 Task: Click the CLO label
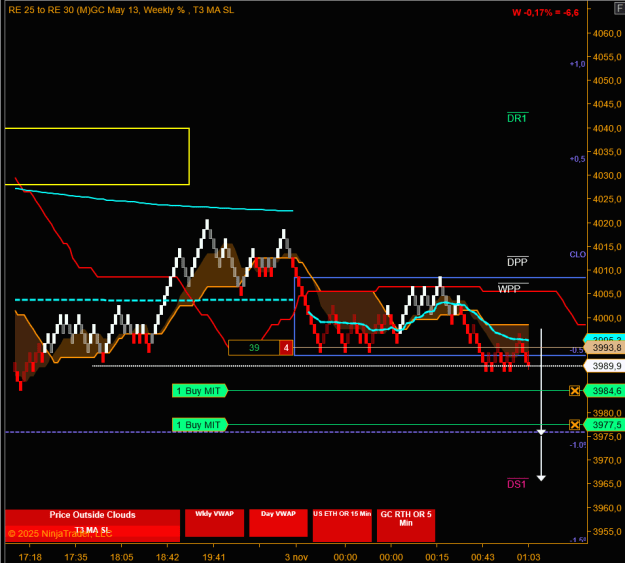[x=578, y=254]
